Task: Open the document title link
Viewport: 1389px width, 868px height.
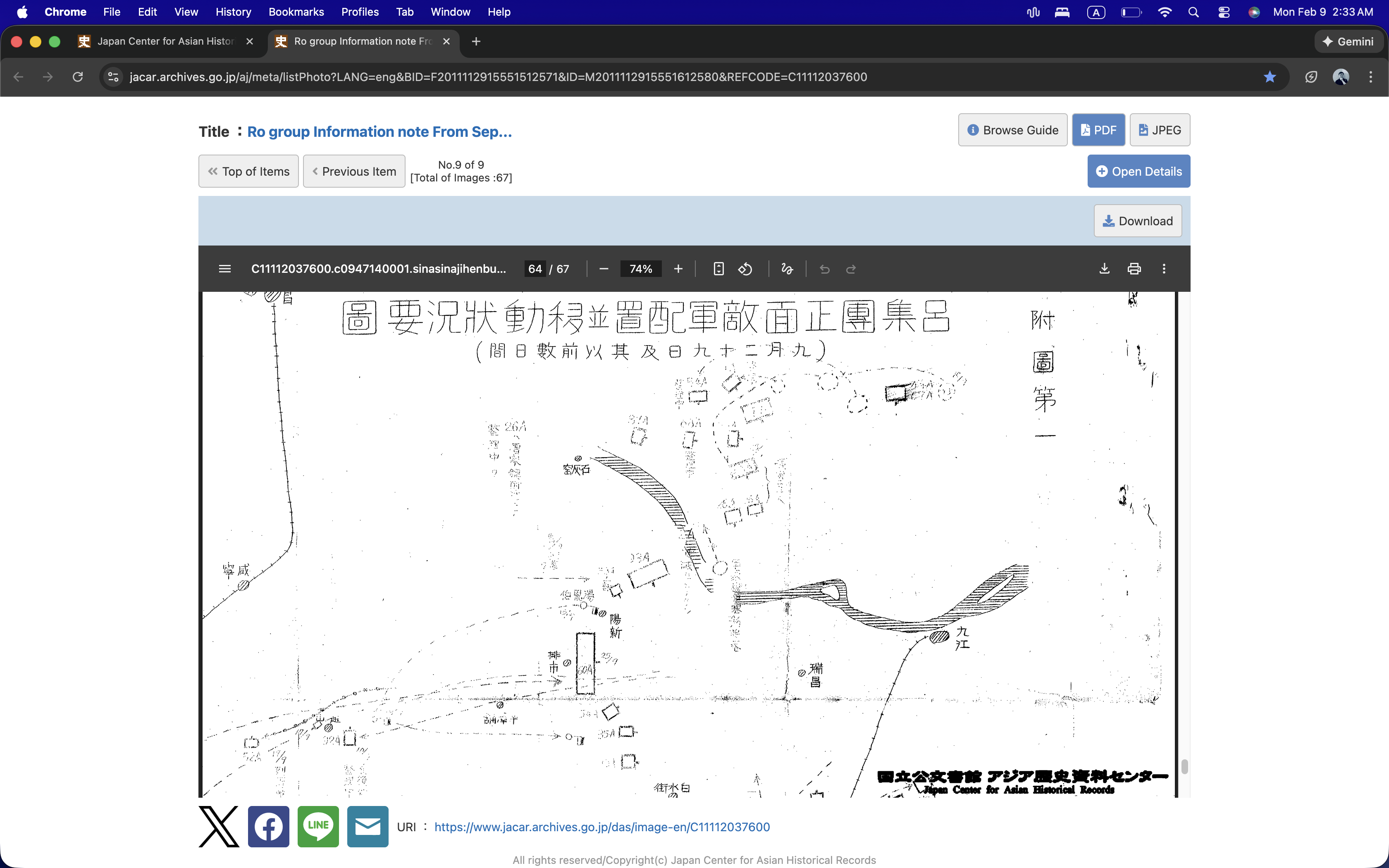Action: pos(379,132)
